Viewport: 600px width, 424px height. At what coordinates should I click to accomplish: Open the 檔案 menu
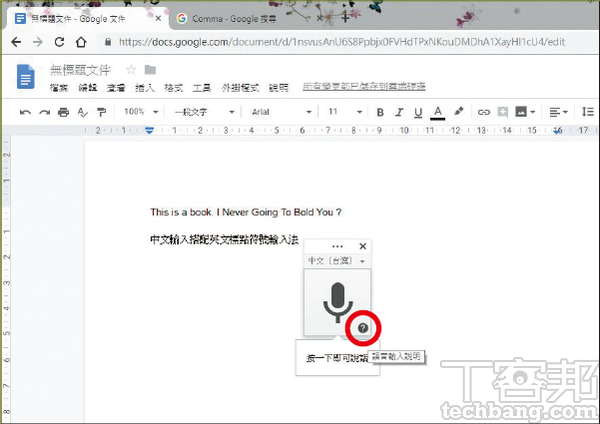[59, 88]
